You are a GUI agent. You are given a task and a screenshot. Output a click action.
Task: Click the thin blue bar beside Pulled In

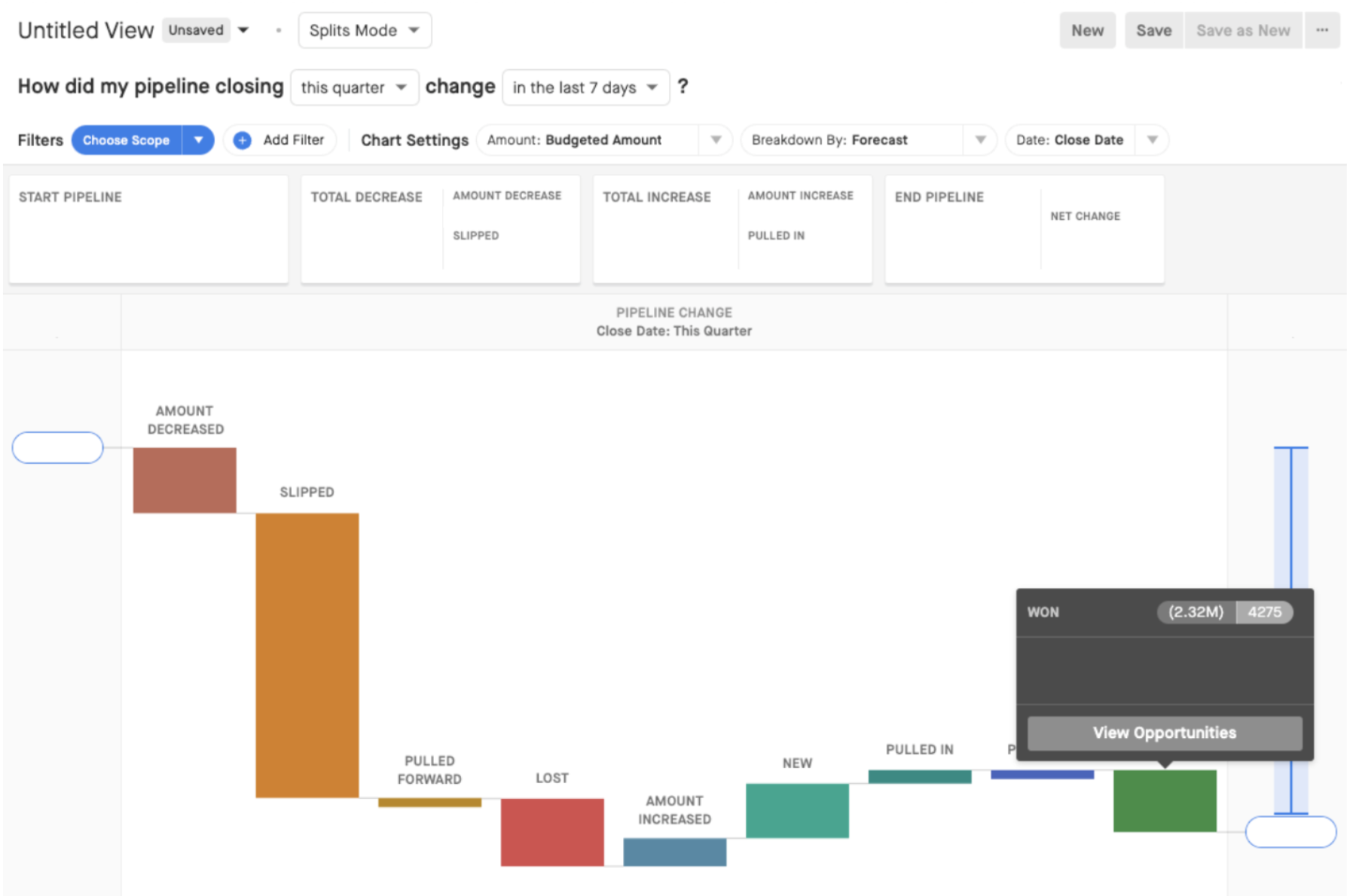[x=1042, y=774]
